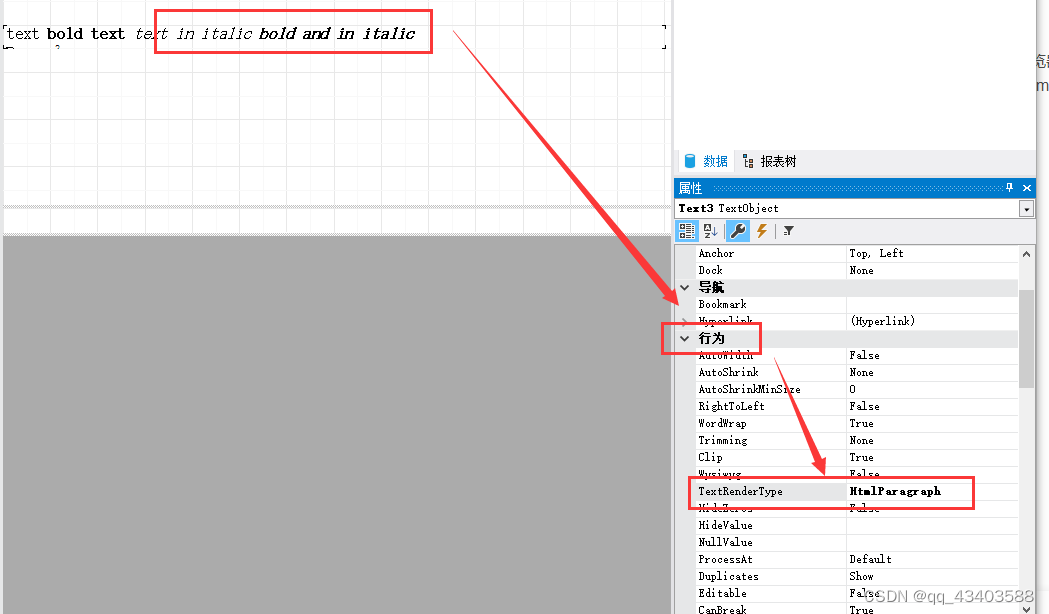Click the property filter icon
This screenshot has height=614, width=1049.
788,231
